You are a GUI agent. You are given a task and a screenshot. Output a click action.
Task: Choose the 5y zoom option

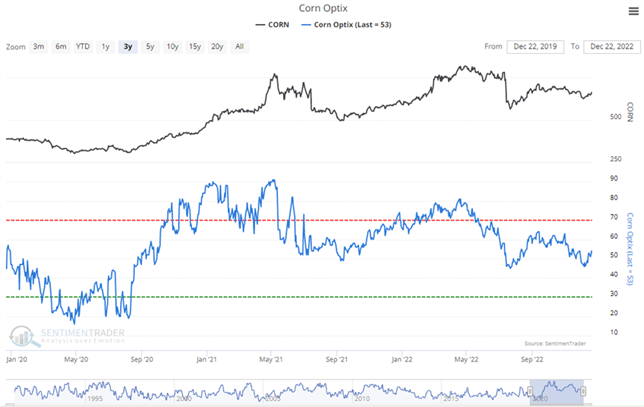pyautogui.click(x=150, y=47)
